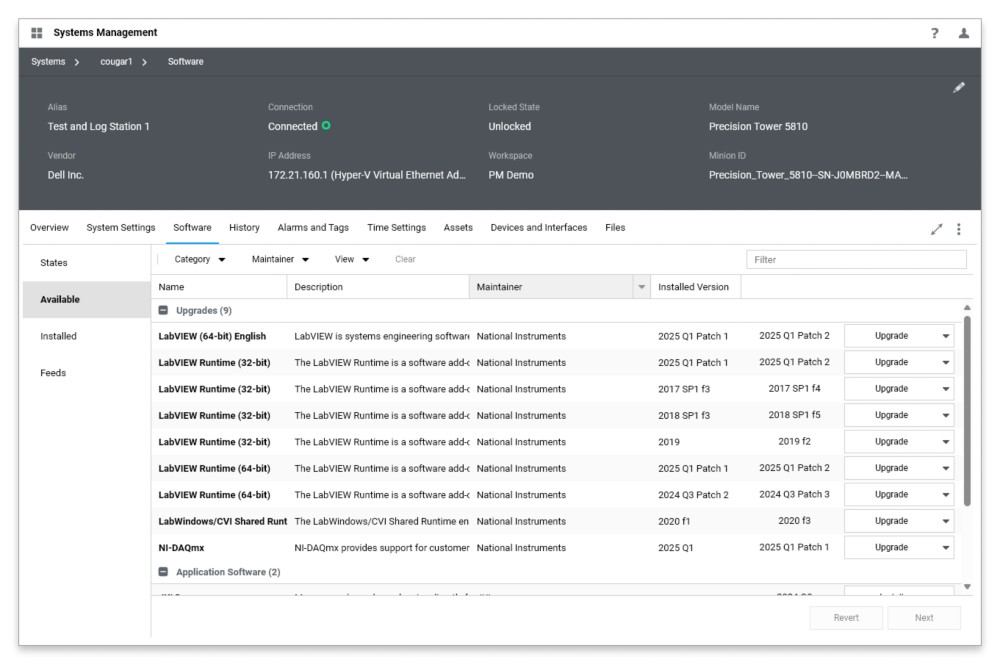This screenshot has width=1000, height=665.
Task: Collapse the Upgrades (9) group
Action: click(163, 311)
